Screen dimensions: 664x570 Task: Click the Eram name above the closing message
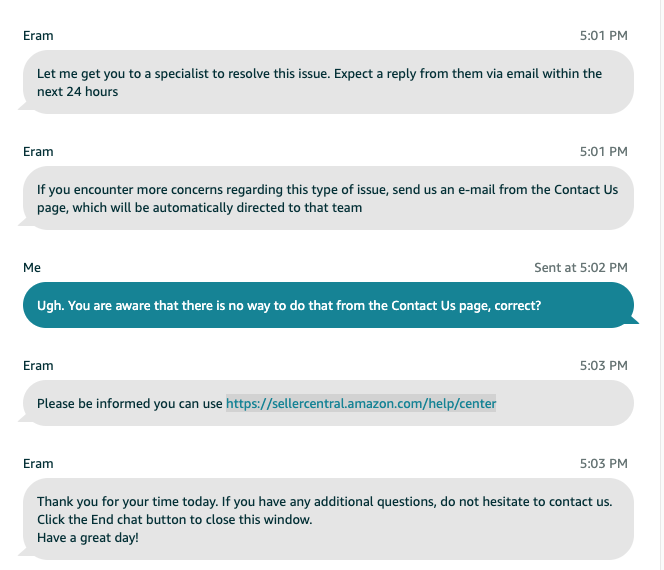tap(38, 464)
